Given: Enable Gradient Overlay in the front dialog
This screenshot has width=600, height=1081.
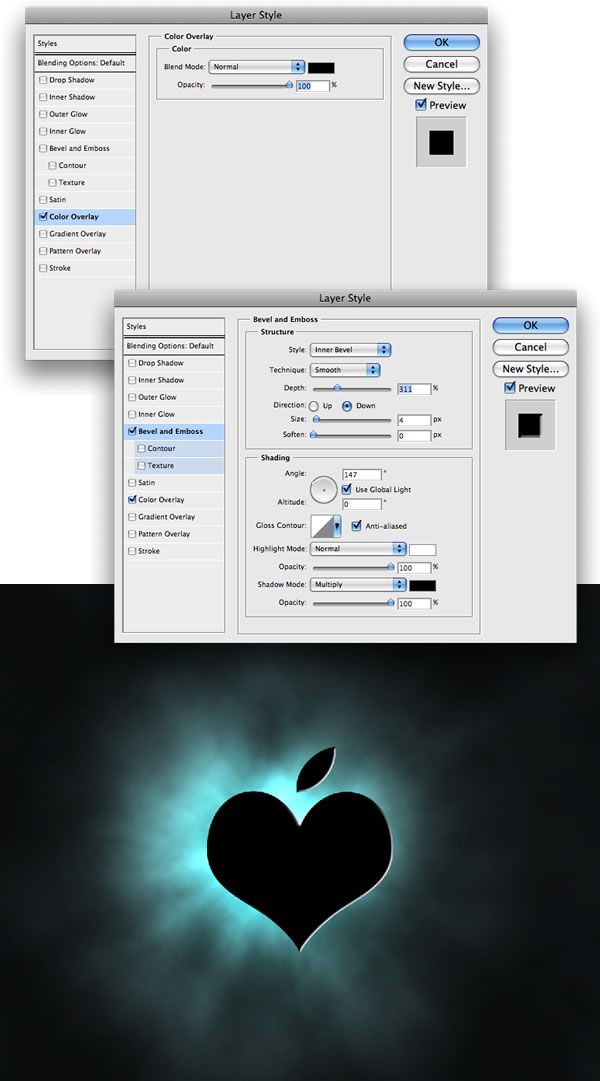Looking at the screenshot, I should point(132,516).
